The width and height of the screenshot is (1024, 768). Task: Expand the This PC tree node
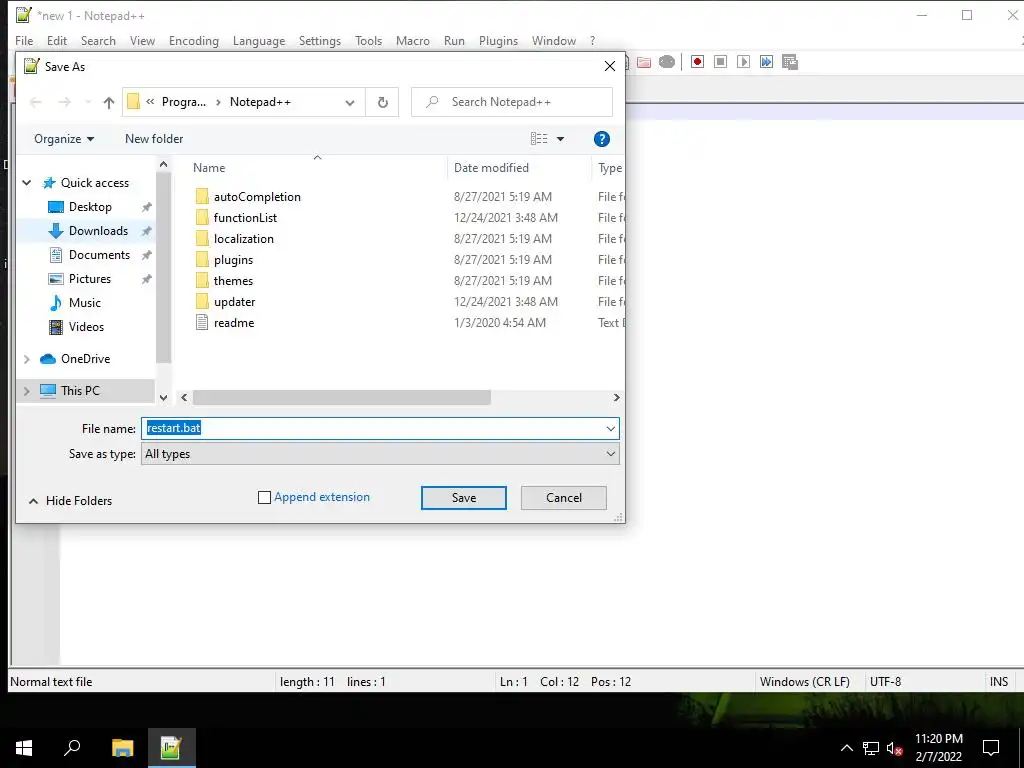coord(27,391)
